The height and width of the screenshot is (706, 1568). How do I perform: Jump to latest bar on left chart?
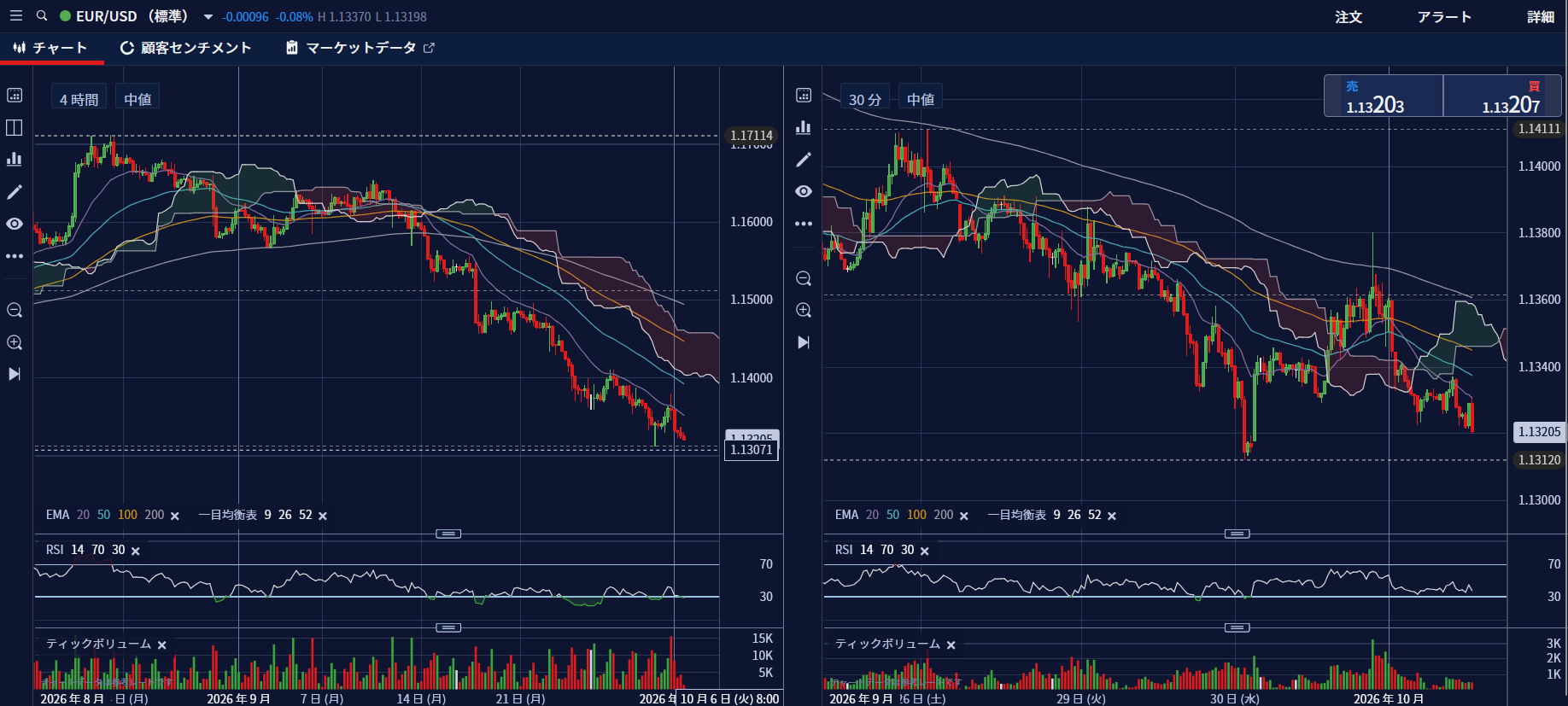coord(15,374)
